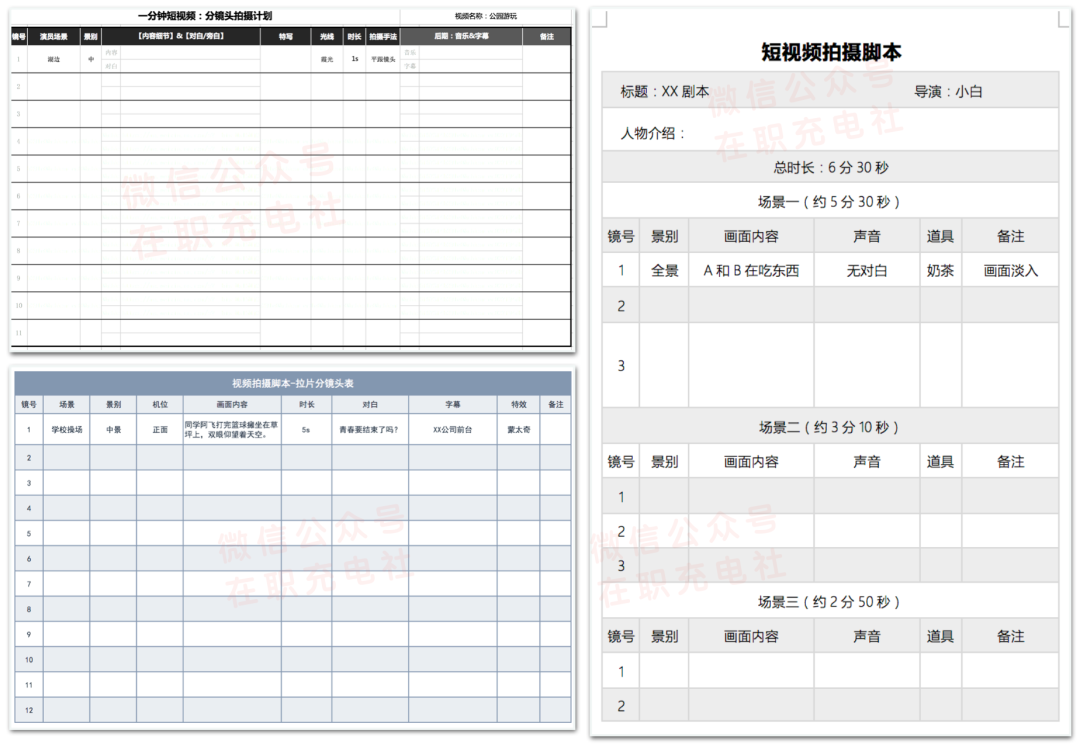
Task: Select the 场景一 (约 5 分 30 秒) heading
Action: pos(830,202)
